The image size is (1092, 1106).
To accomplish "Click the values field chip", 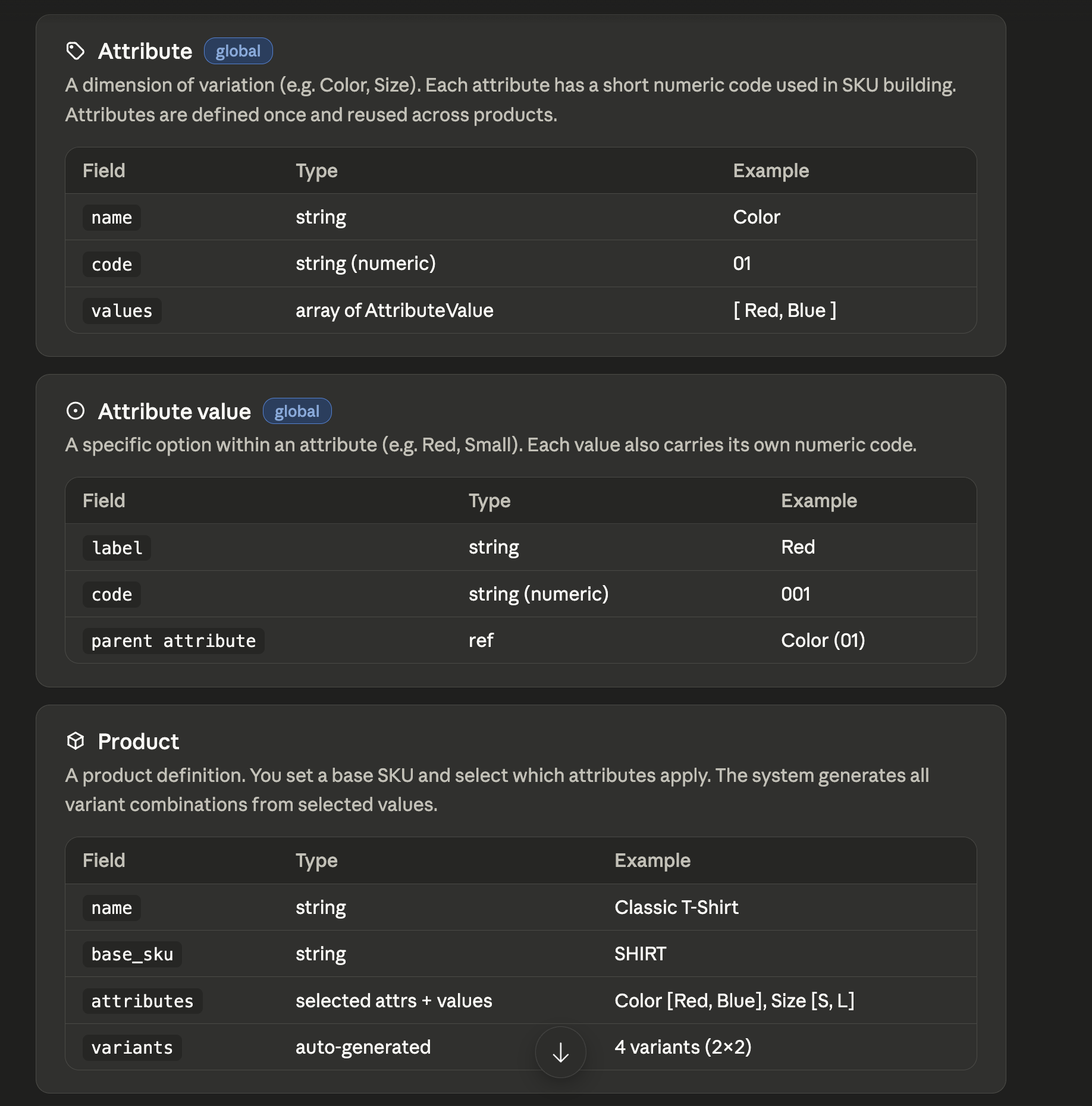I will point(122,310).
